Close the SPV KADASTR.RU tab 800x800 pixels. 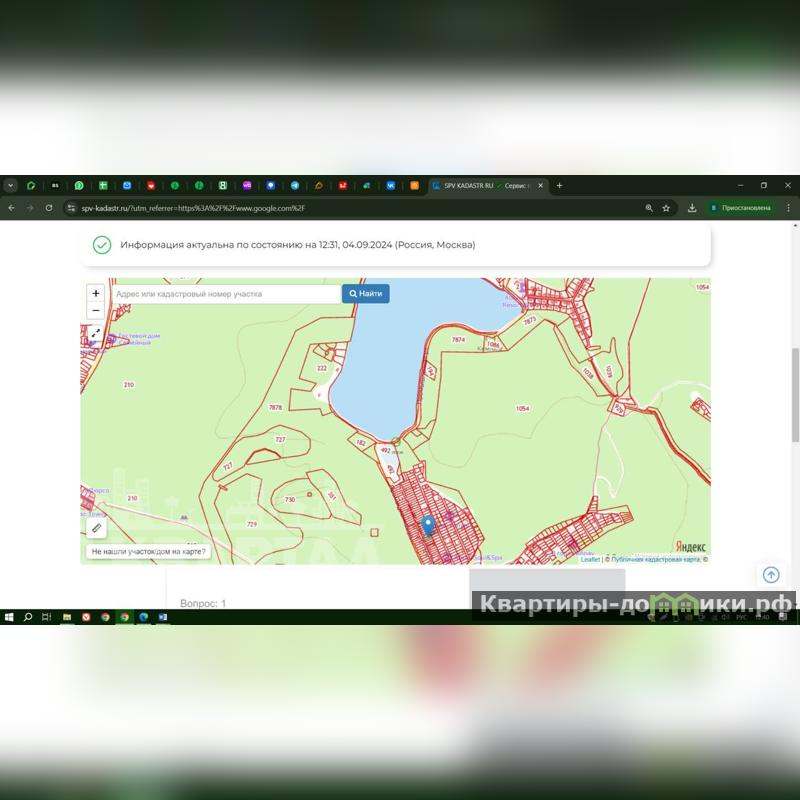(x=541, y=185)
